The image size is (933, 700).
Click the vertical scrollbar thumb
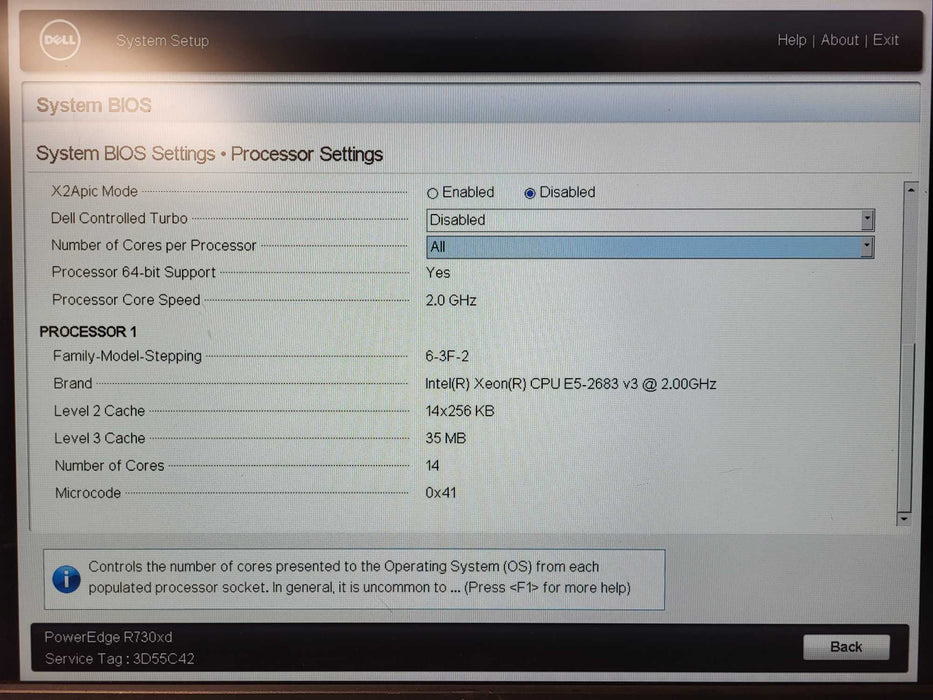click(905, 426)
